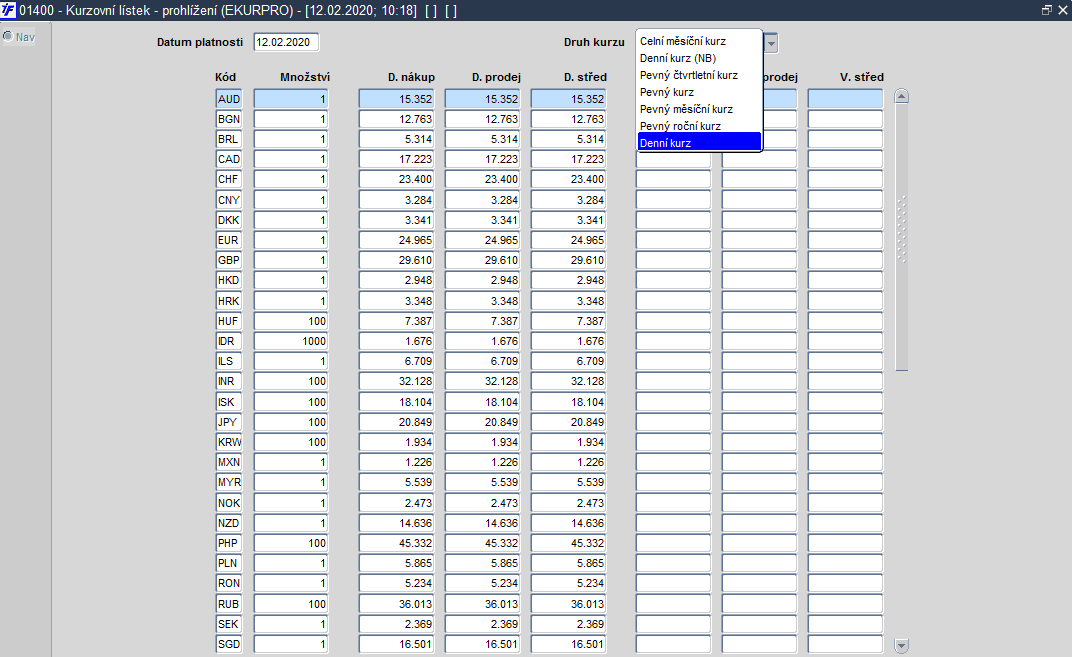Screen dimensions: 1072x657
Task: Click NZD D. prodej value 14.636
Action: (483, 523)
